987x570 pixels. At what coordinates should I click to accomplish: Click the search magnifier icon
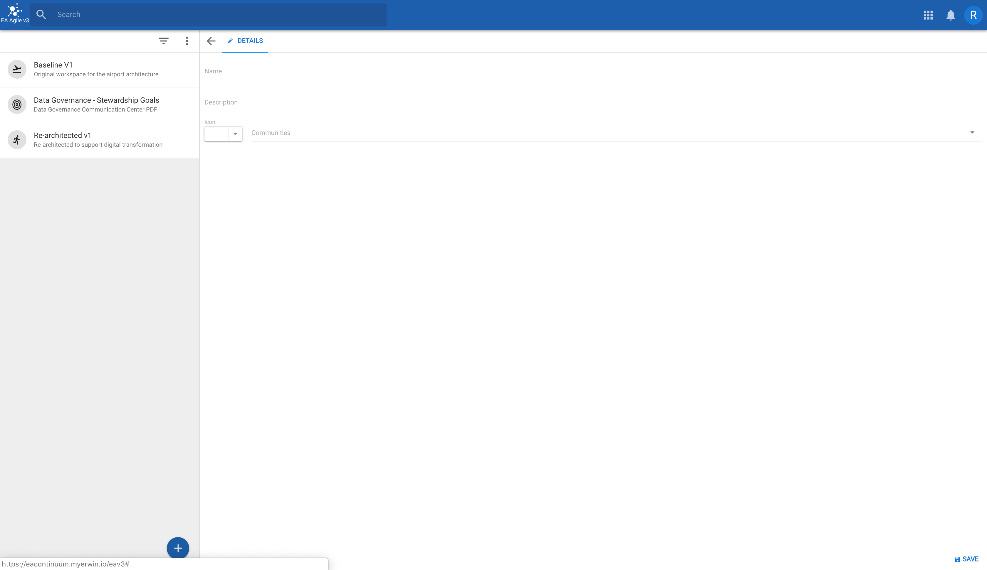pos(42,14)
